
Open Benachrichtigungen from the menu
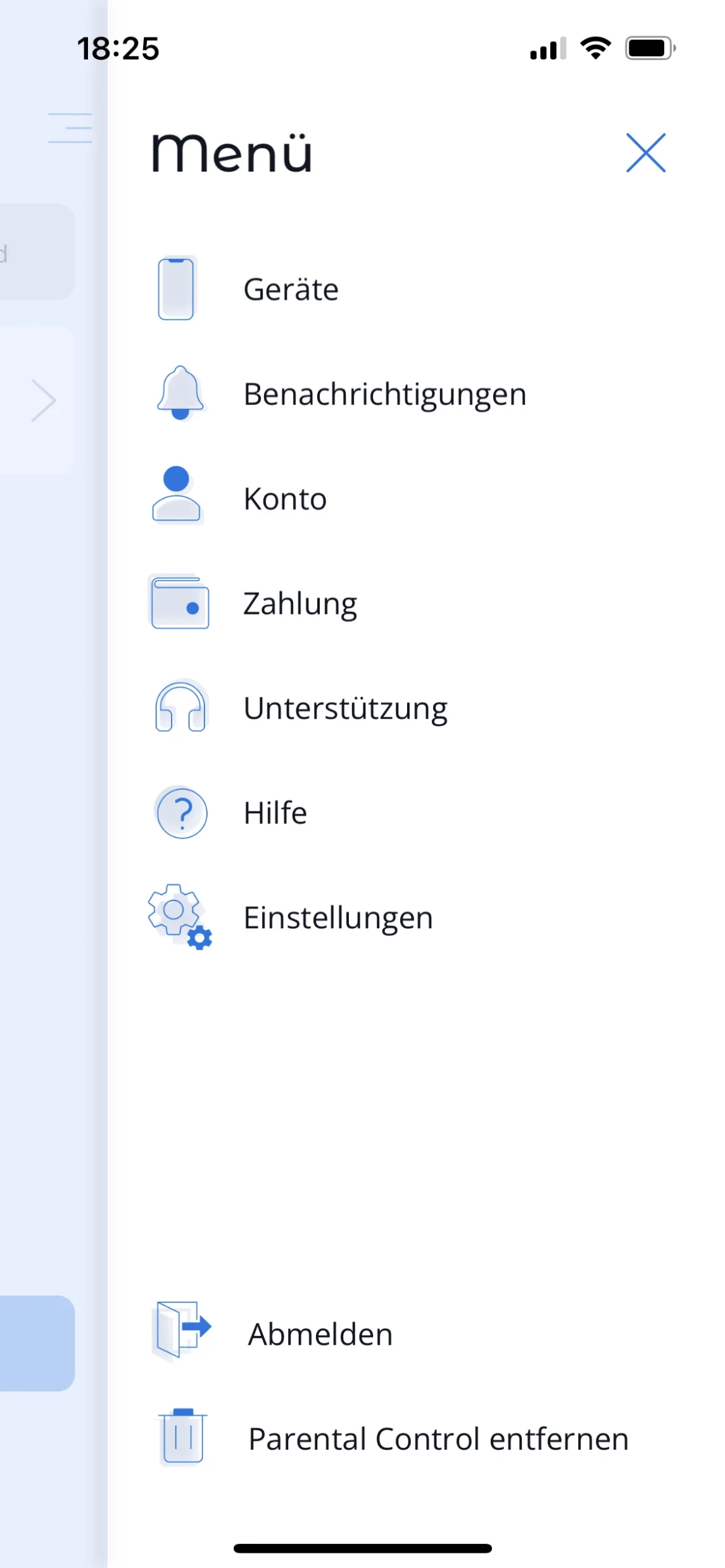click(x=385, y=394)
